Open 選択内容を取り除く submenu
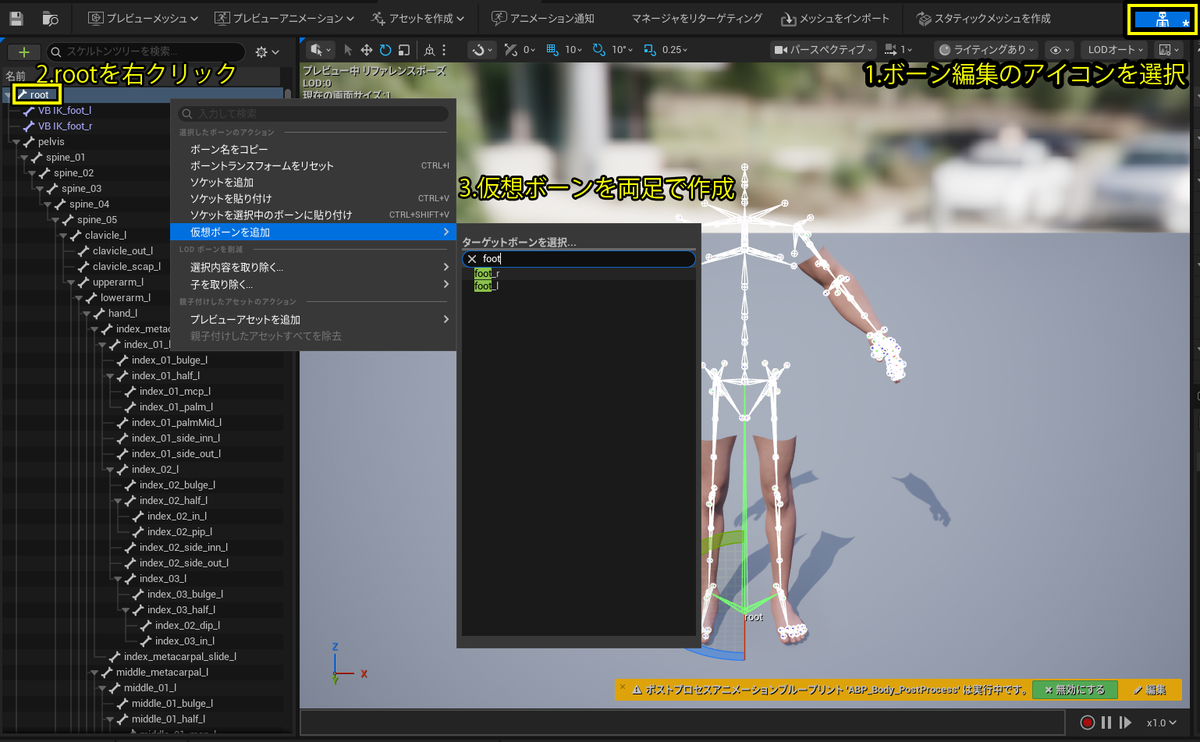 click(x=314, y=268)
